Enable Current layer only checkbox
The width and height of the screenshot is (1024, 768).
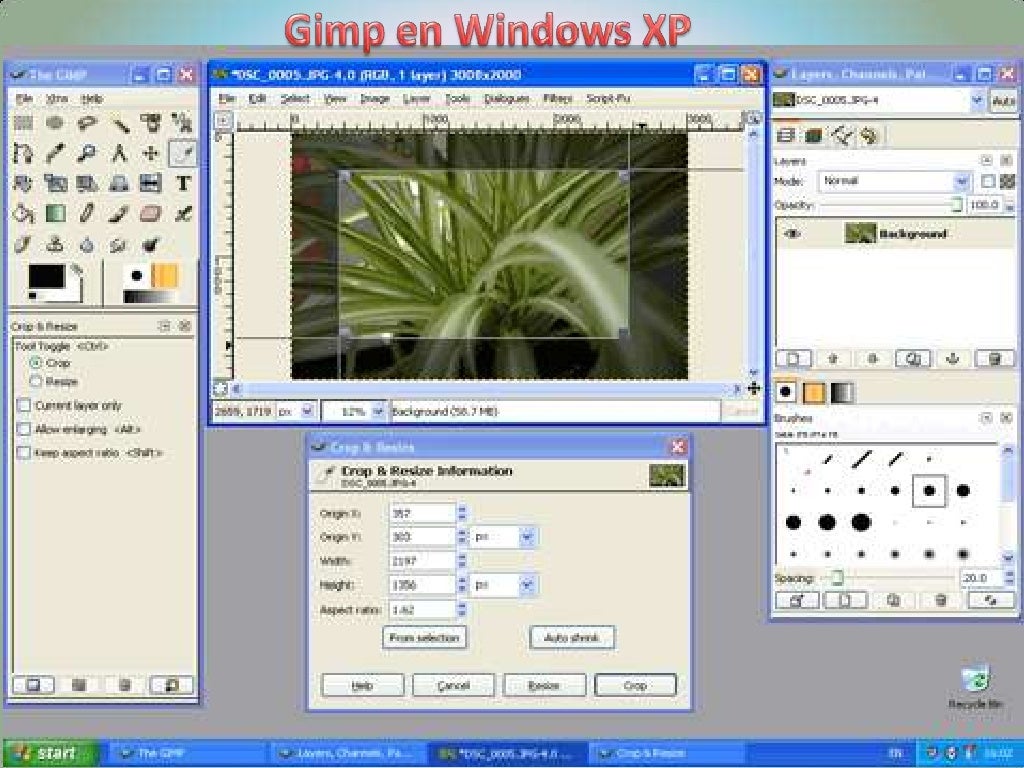point(24,406)
